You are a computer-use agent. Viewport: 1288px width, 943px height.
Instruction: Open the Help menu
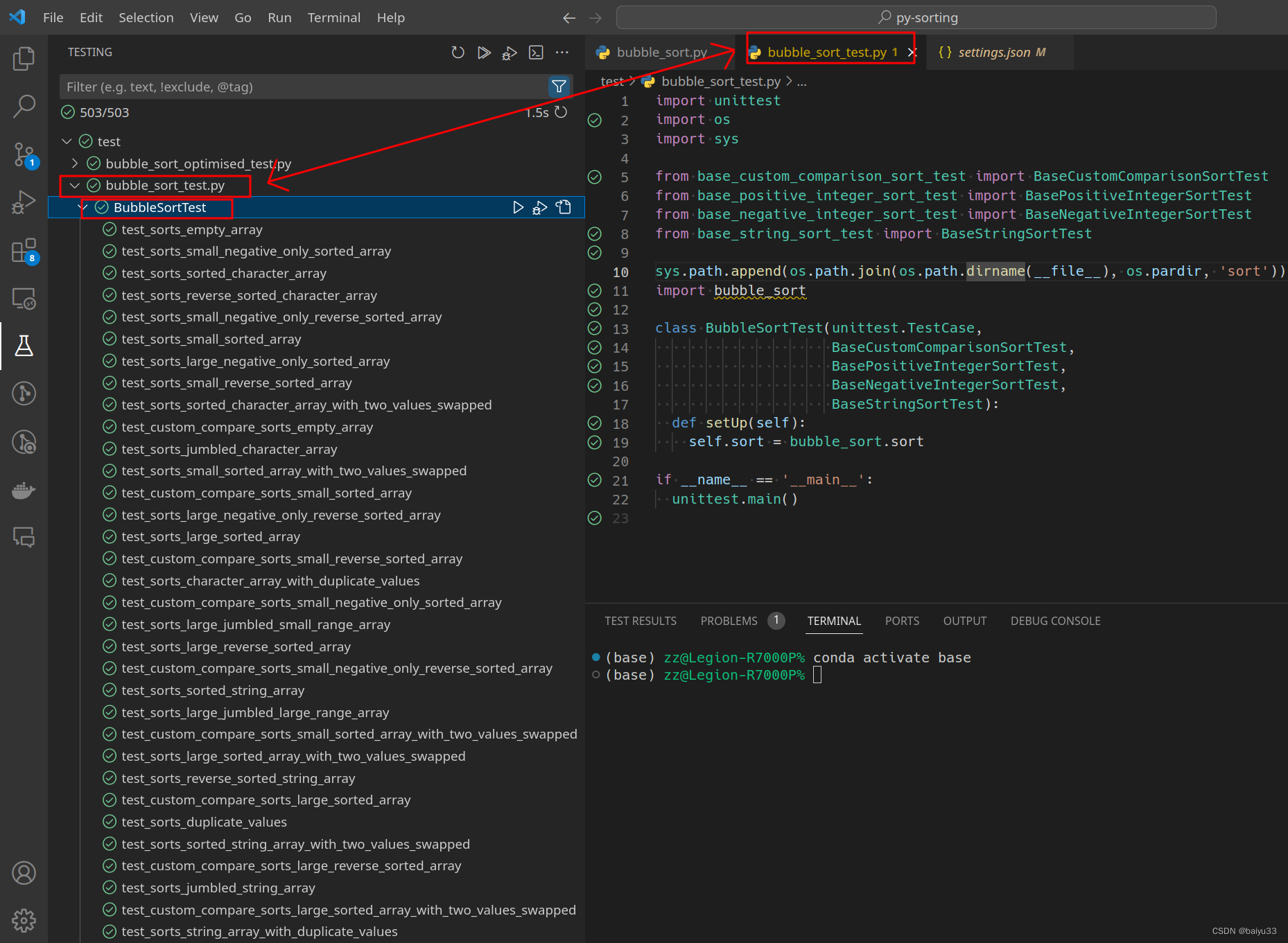[390, 18]
